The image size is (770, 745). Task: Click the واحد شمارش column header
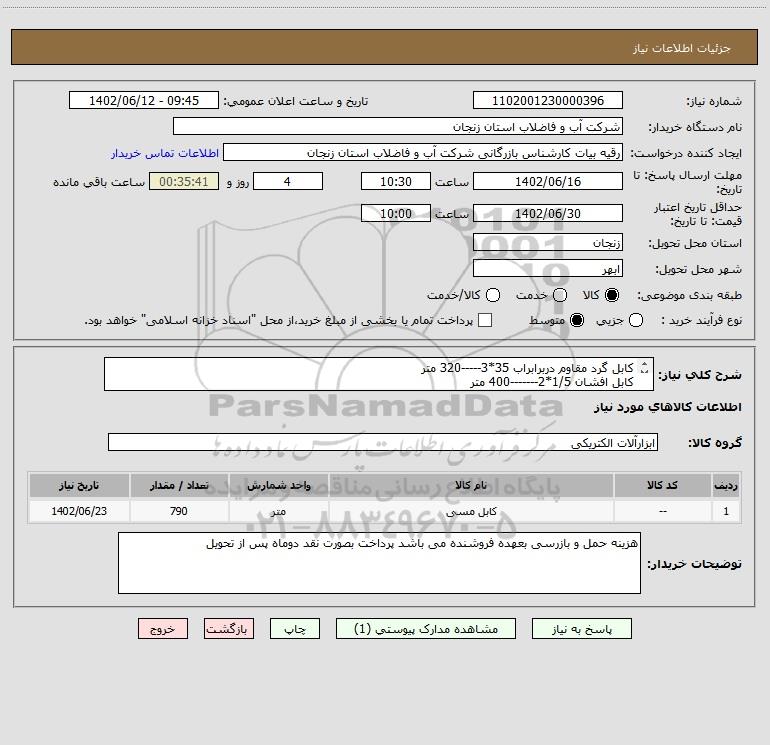278,486
